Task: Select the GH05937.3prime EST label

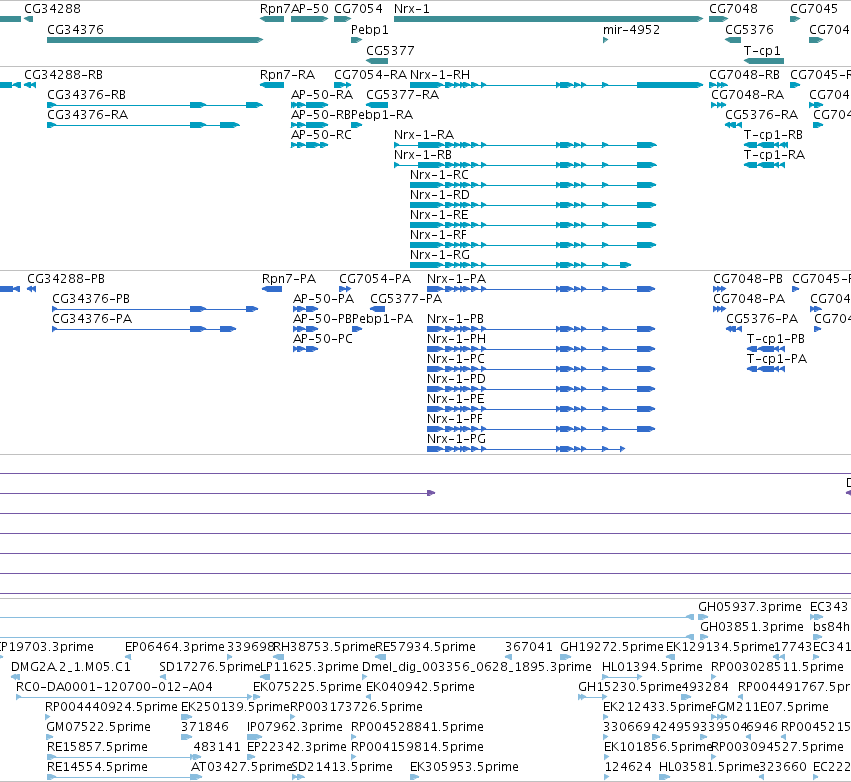Action: (750, 607)
